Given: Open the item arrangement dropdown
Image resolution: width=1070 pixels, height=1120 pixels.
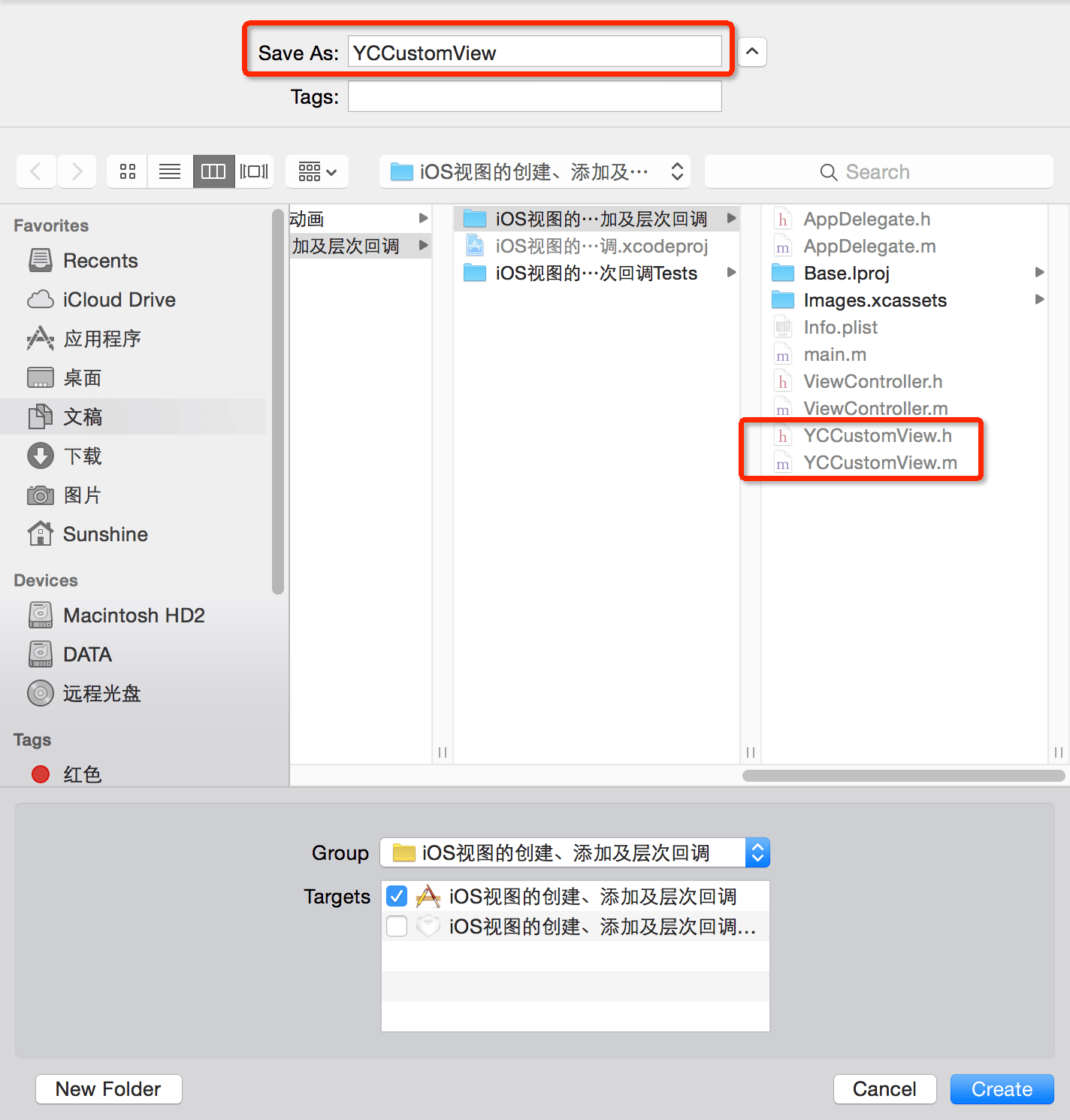Looking at the screenshot, I should pos(316,171).
